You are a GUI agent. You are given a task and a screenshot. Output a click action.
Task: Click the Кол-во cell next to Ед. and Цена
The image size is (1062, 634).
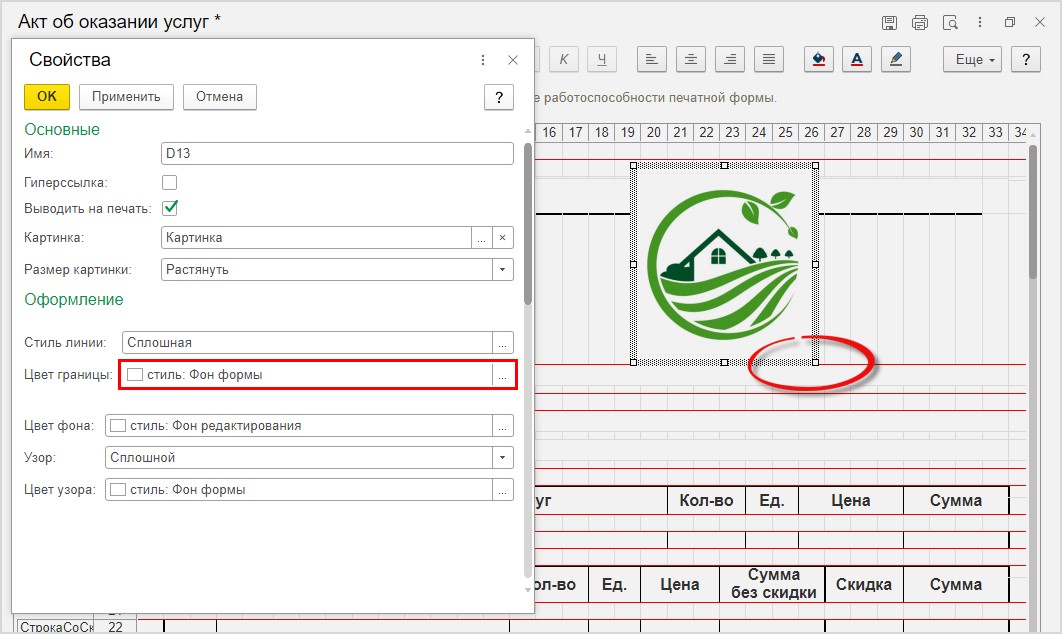click(706, 501)
